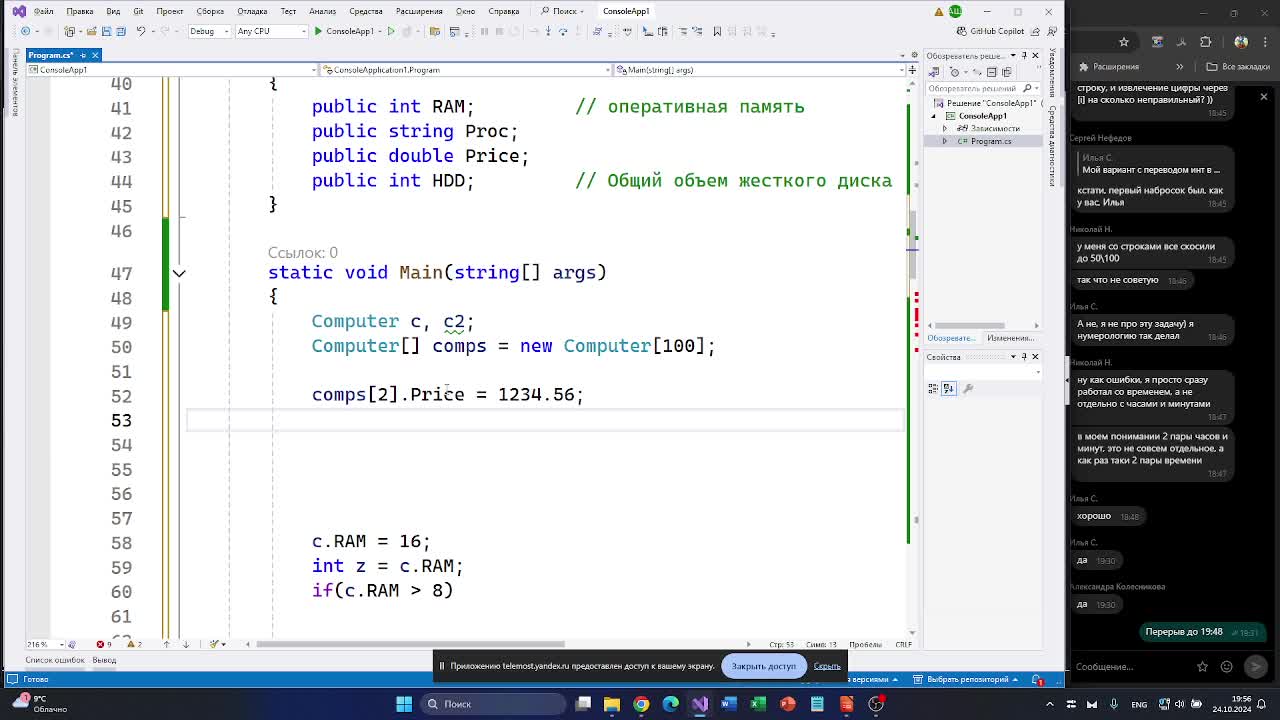Image resolution: width=1280 pixels, height=720 pixels.
Task: Click the ENG language indicator in the tray
Action: 1139,704
